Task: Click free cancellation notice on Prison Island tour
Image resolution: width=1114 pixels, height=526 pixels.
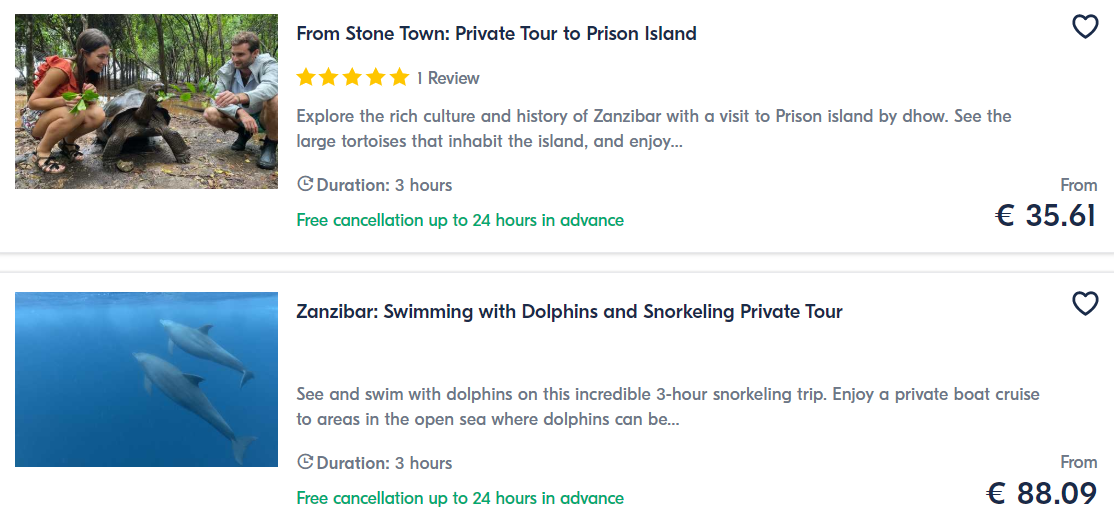Action: pos(460,220)
